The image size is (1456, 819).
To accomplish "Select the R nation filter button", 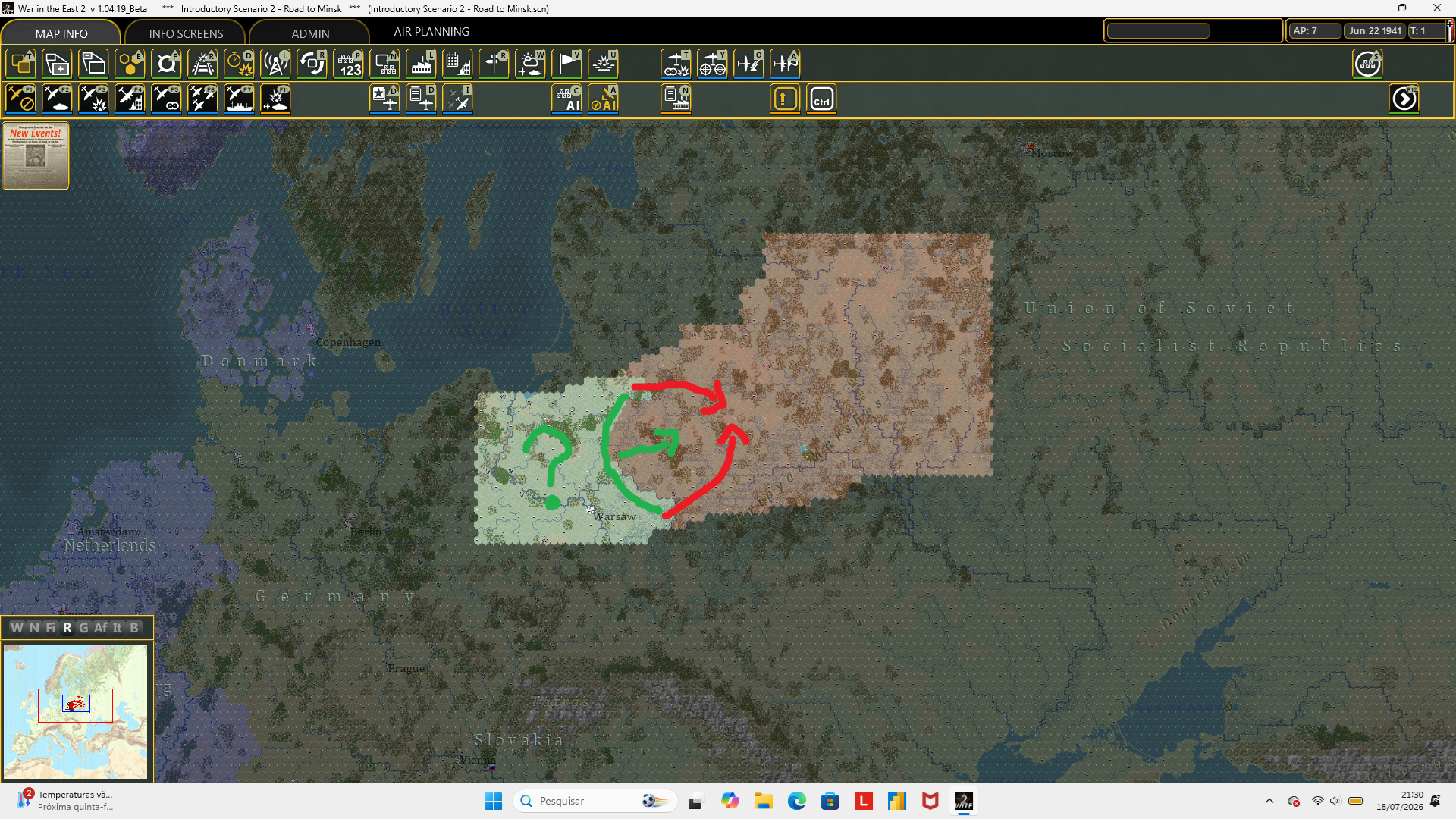I will (67, 628).
